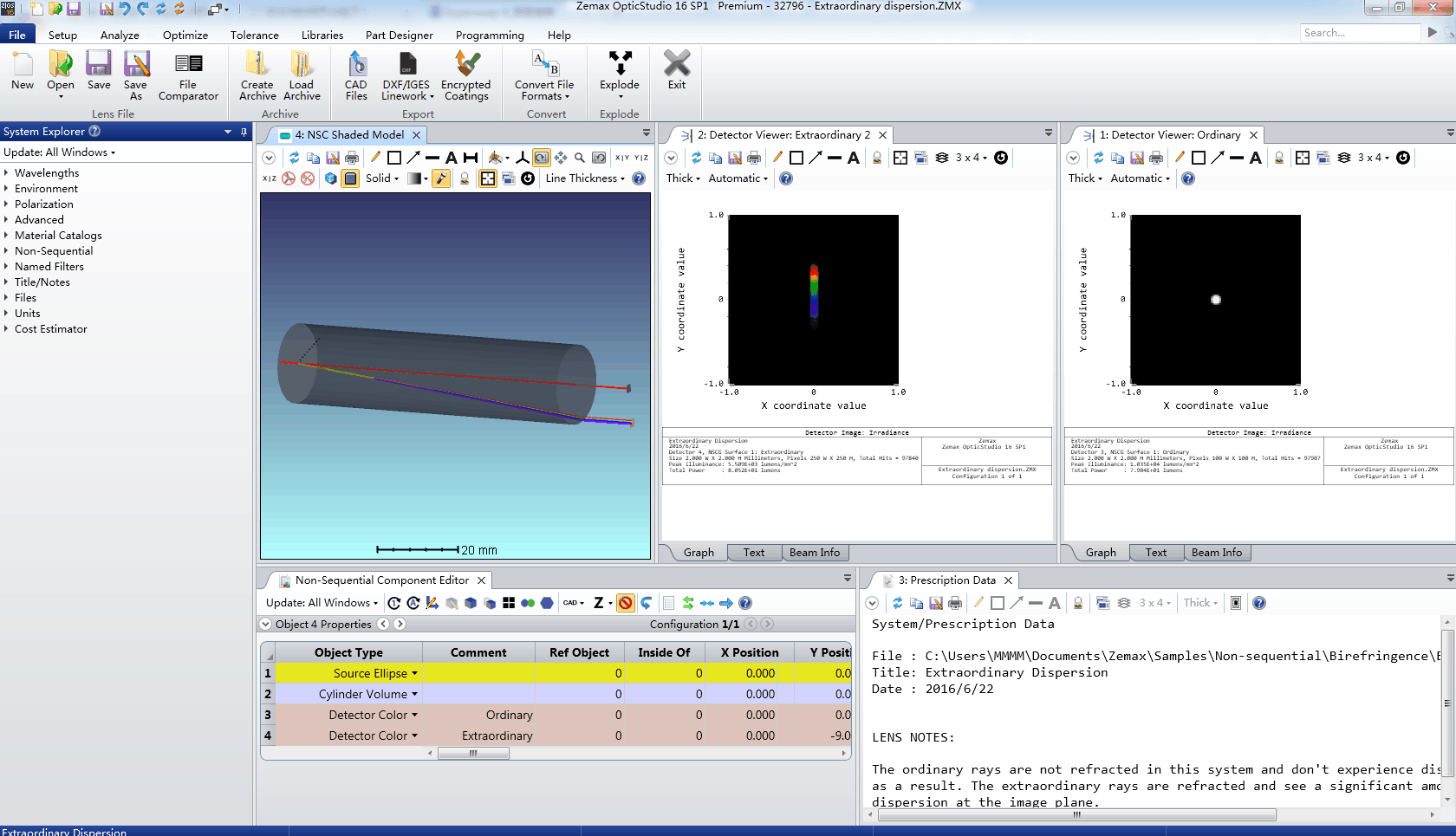The height and width of the screenshot is (836, 1456).
Task: Open the Analyze ribbon tab
Action: 120,36
